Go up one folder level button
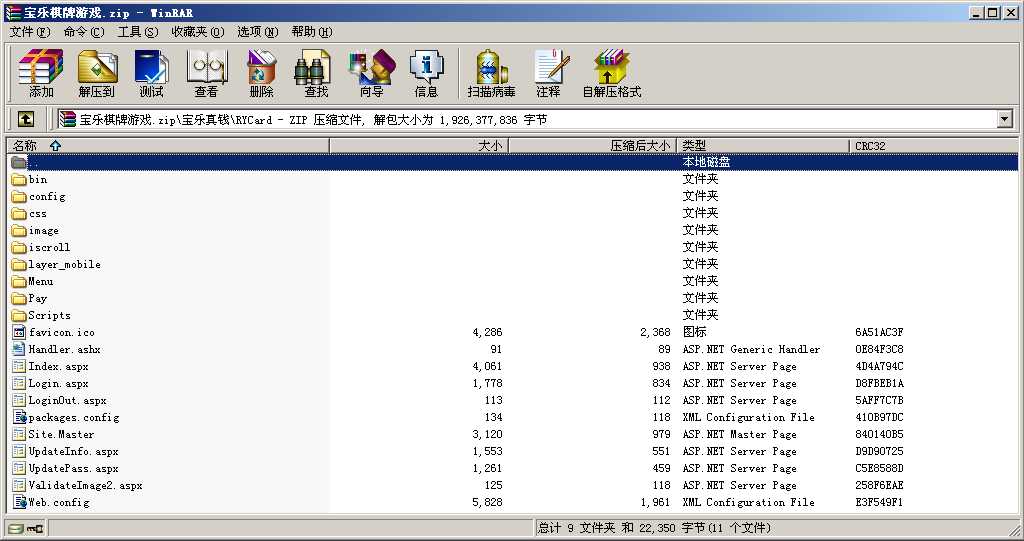Screen dimensions: 1024x541 click(25, 119)
